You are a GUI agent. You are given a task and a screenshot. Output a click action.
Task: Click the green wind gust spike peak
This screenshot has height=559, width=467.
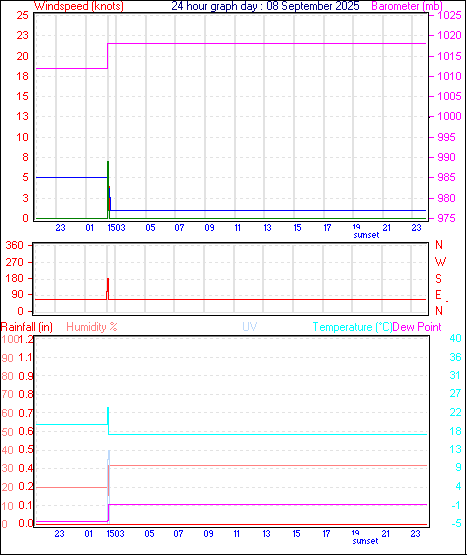pos(108,162)
